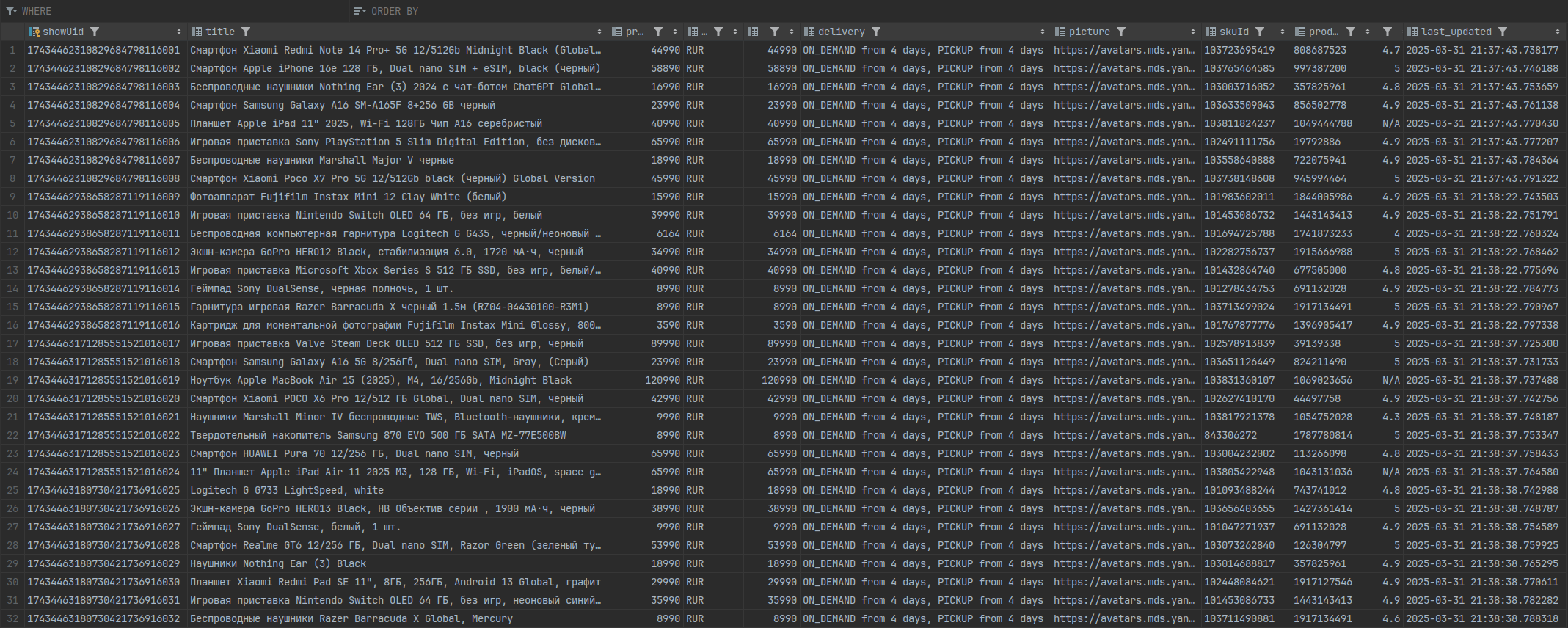Toggle sort arrows on the delivery column
The image size is (1568, 628).
[x=1043, y=32]
